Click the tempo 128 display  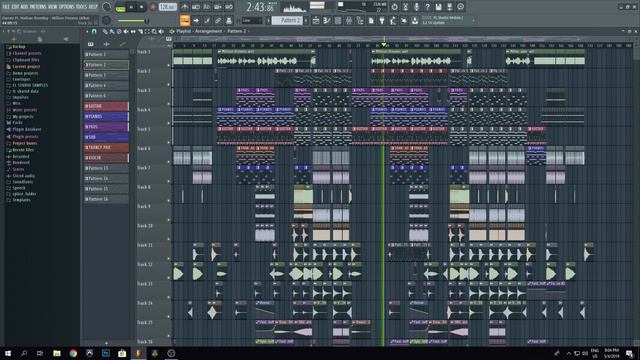tap(167, 7)
